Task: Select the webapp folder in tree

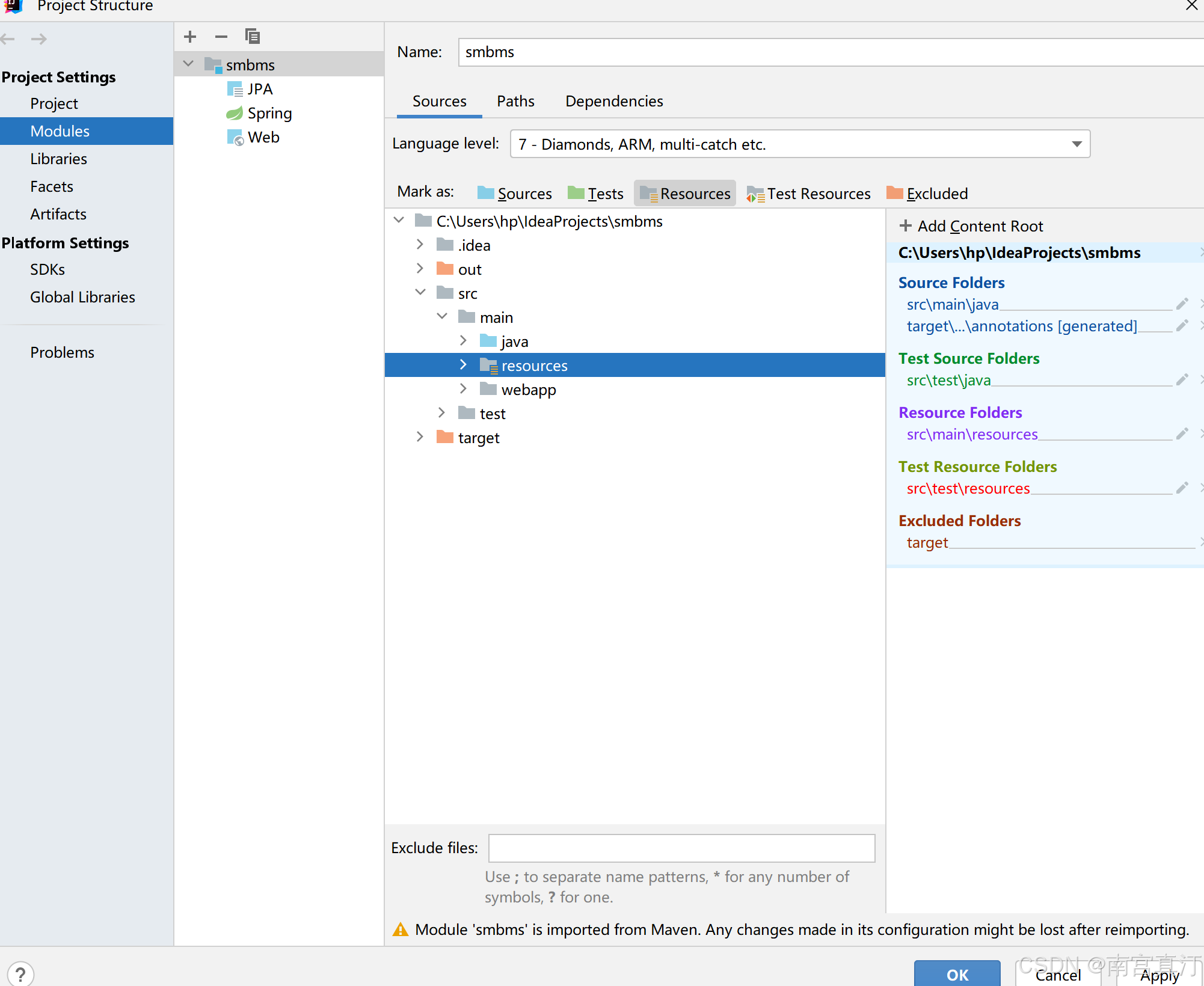Action: click(528, 390)
